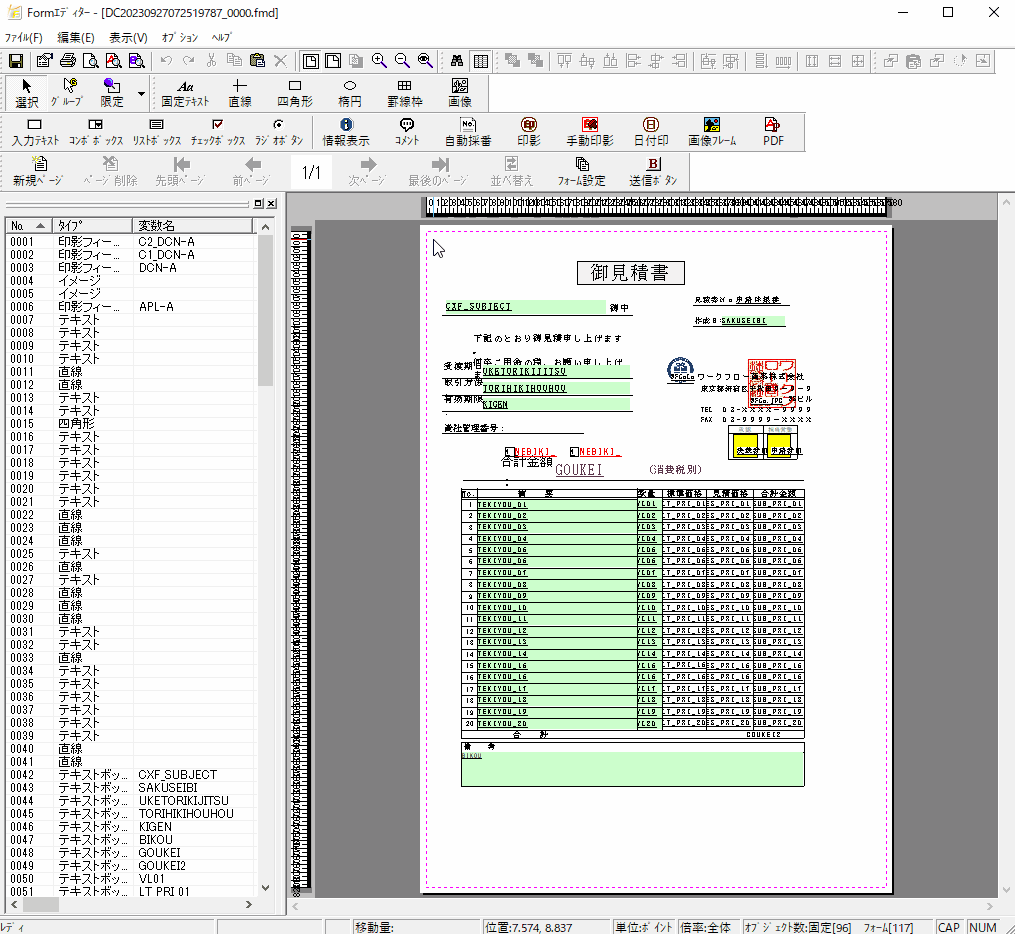The image size is (1015, 934).
Task: Select list row 0042 CXF_SUBJECT
Action: pos(131,775)
